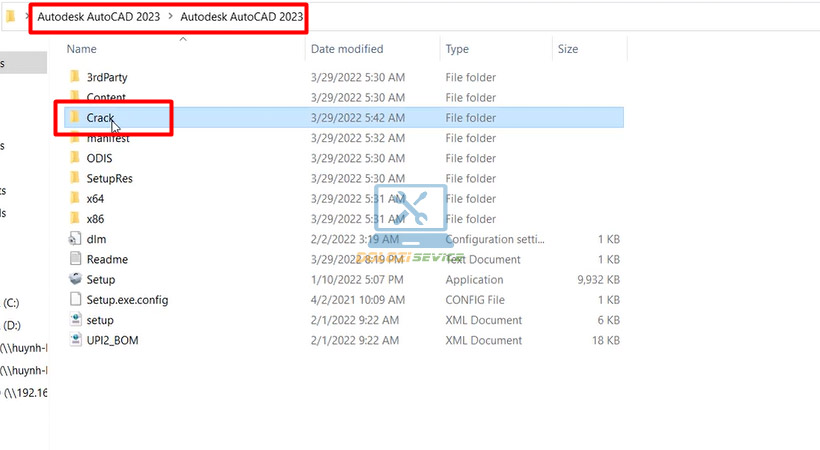
Task: Sort the list by the Type column
Action: 457,49
